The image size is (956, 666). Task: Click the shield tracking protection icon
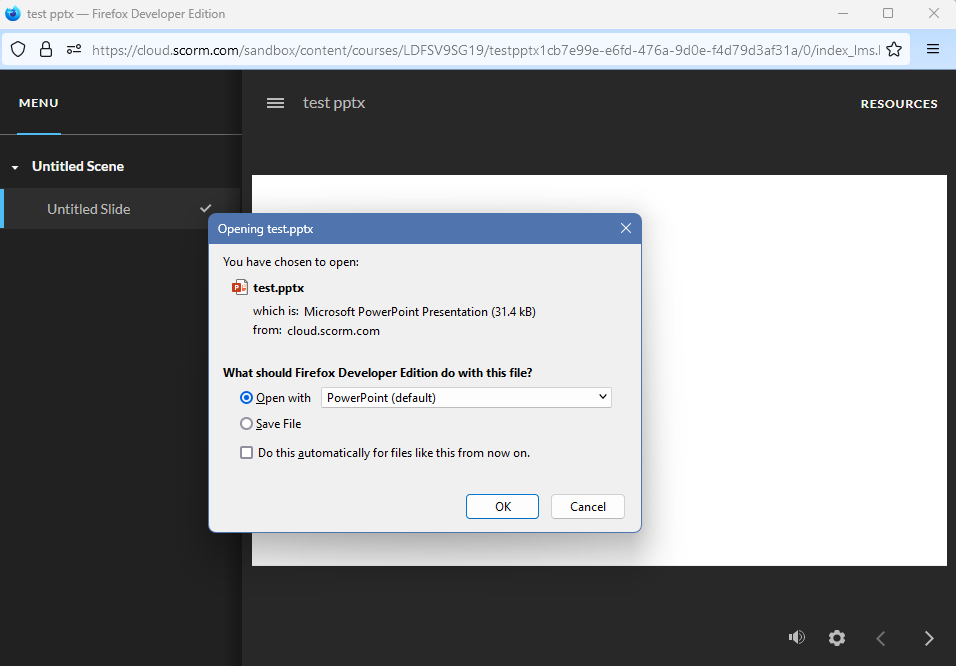click(18, 49)
